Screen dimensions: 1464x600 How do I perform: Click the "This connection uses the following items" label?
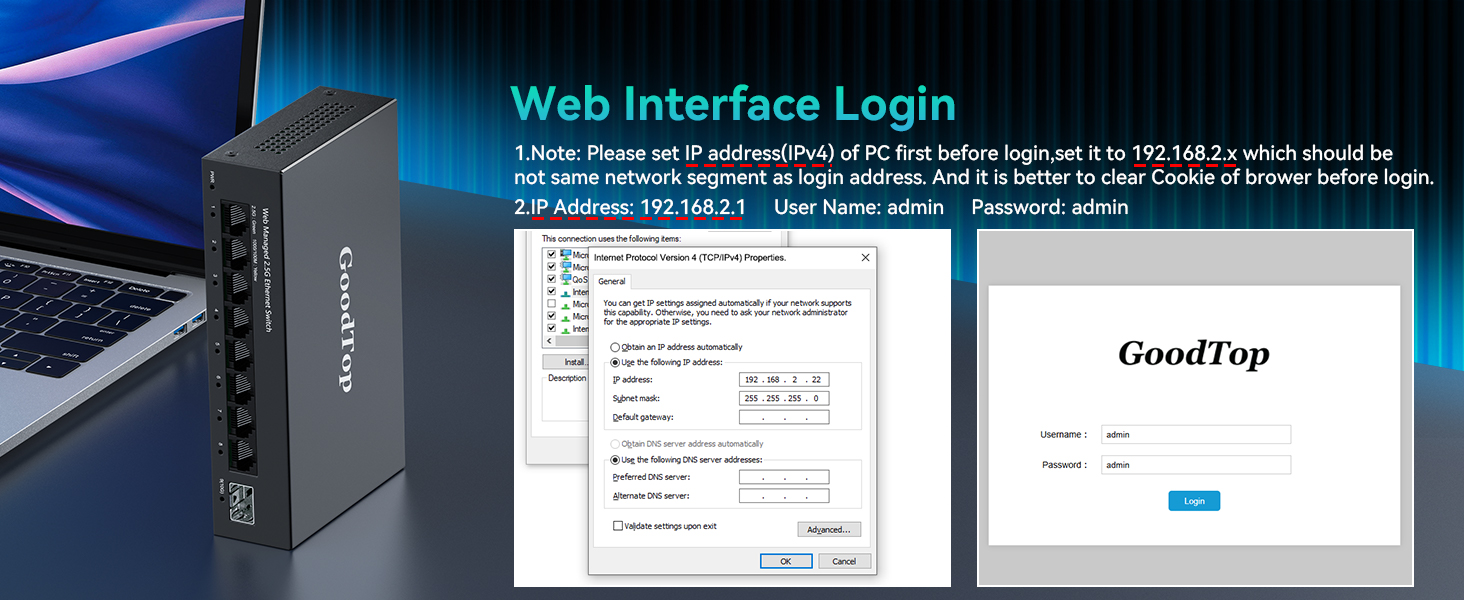(x=611, y=239)
